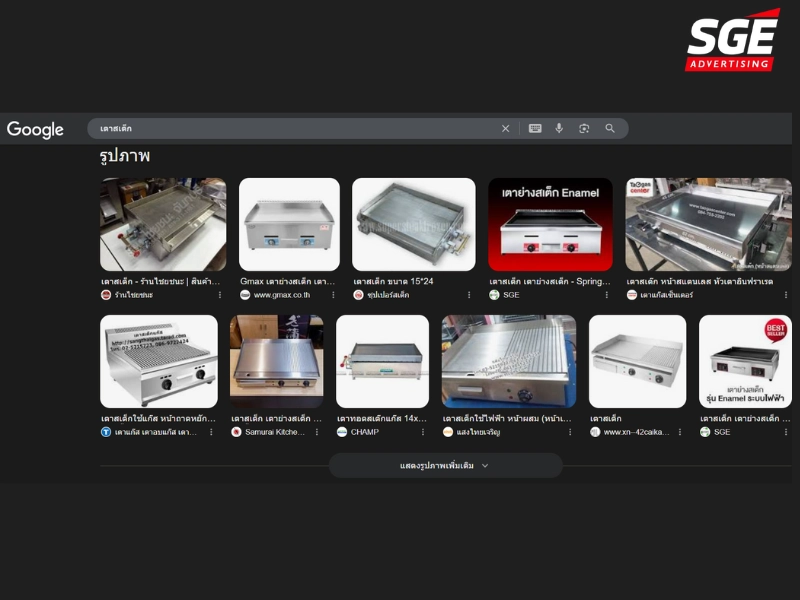Open the on-screen keyboard input tool

point(535,128)
